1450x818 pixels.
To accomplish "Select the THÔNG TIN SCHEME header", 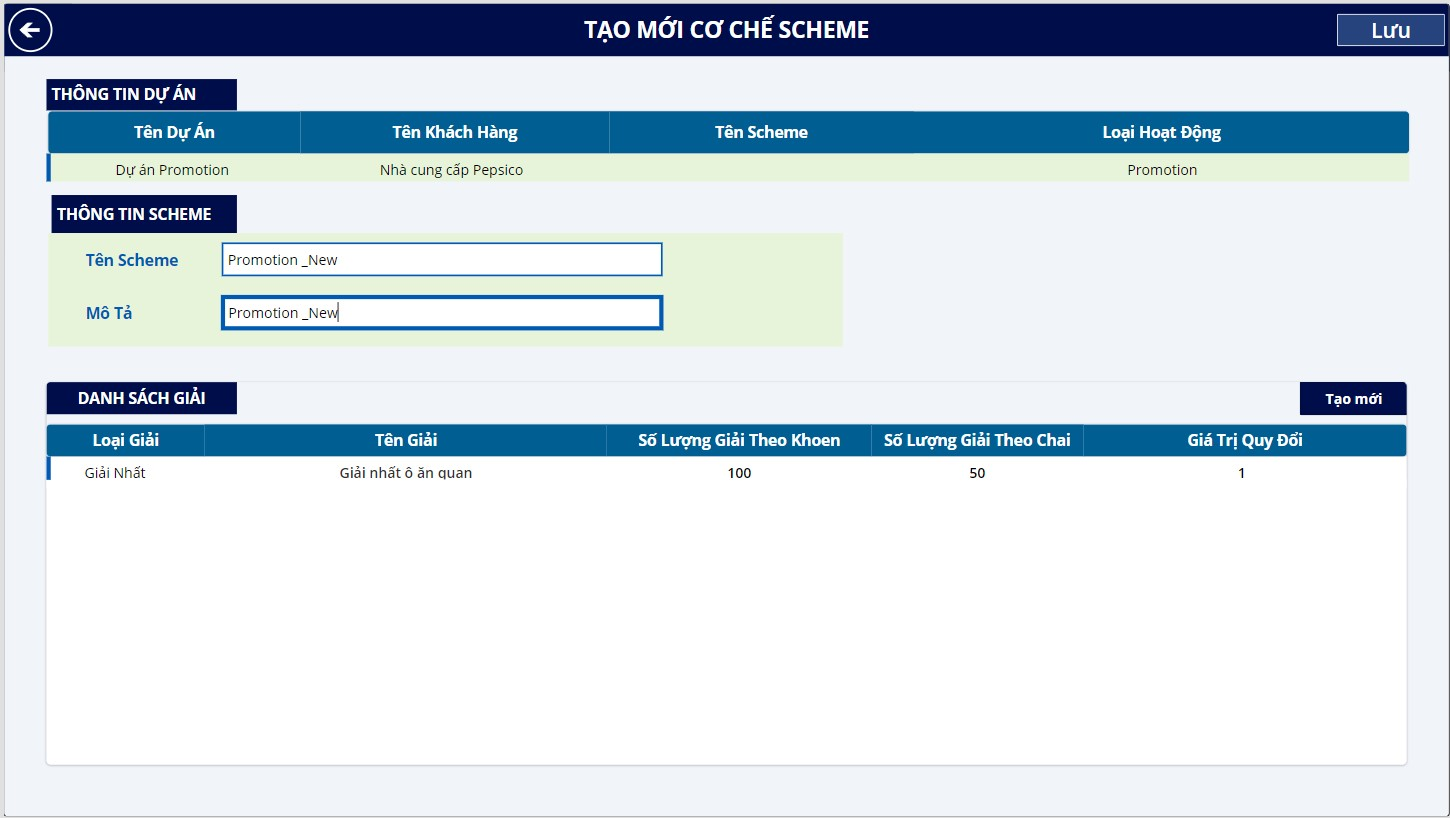I will pyautogui.click(x=143, y=214).
